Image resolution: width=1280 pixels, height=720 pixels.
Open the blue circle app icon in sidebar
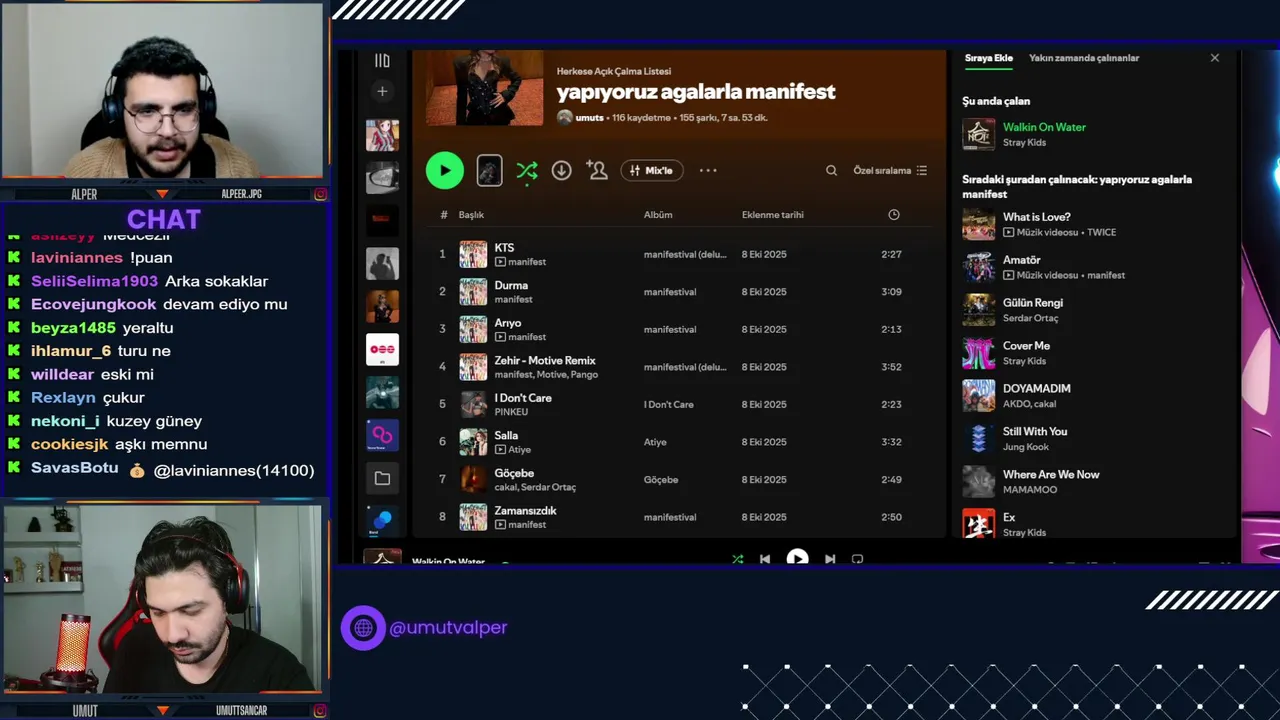point(382,520)
